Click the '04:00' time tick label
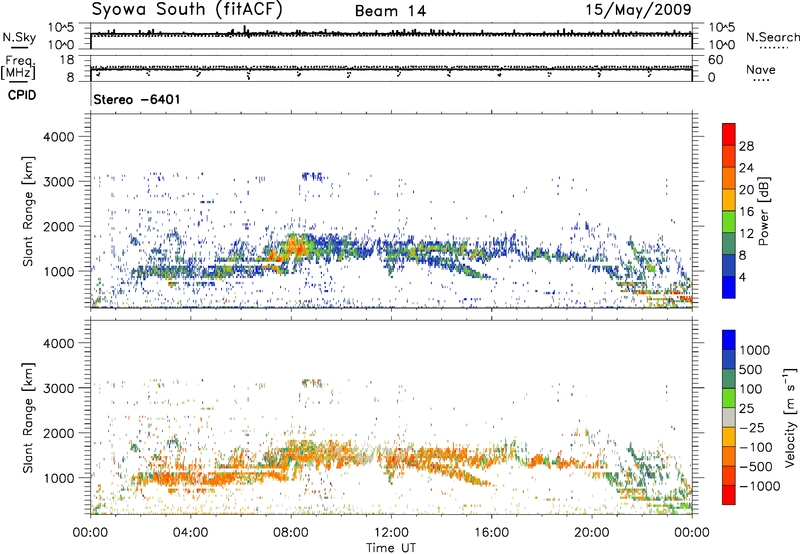 (191, 533)
